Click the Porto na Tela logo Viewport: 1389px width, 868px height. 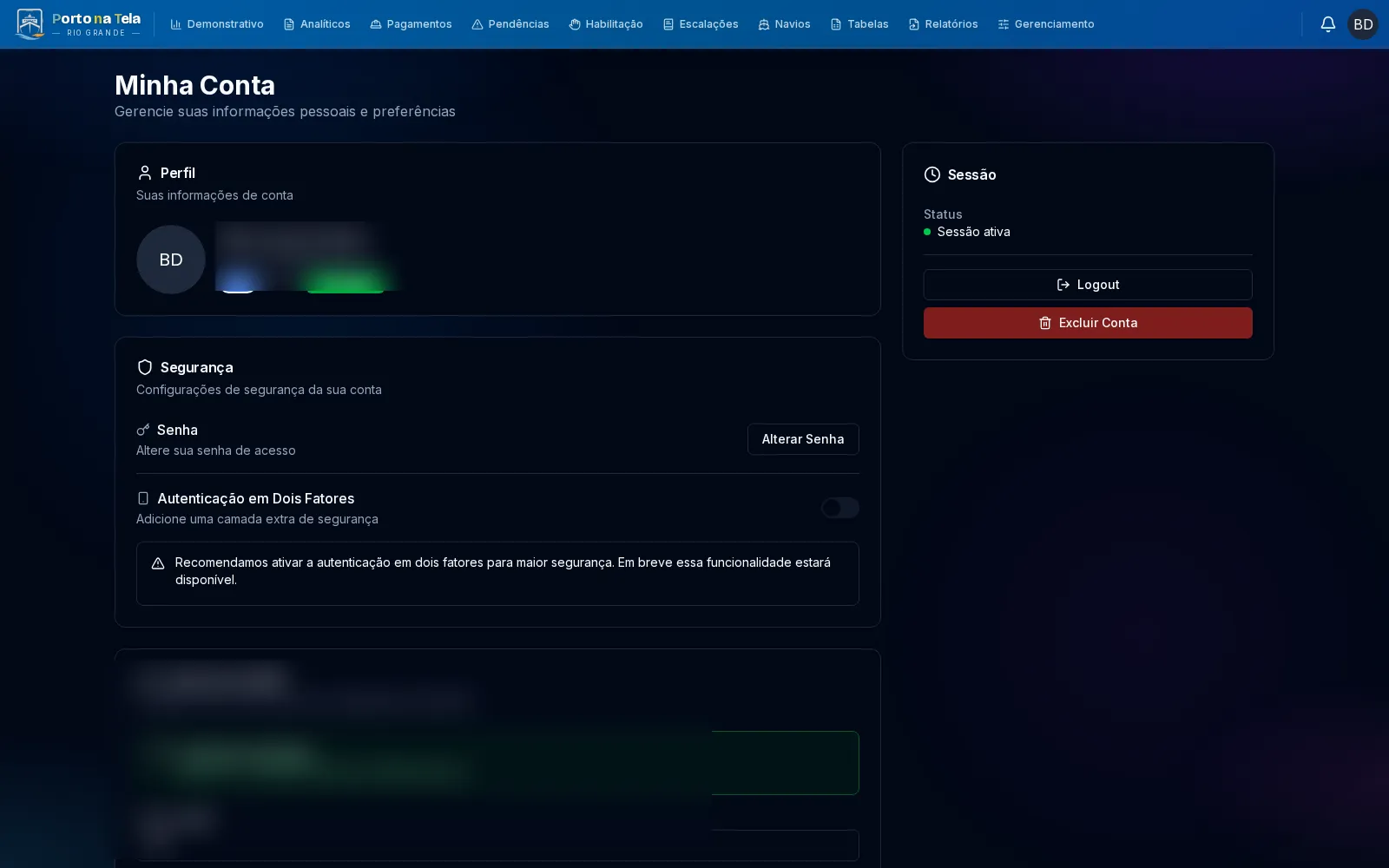click(x=78, y=24)
